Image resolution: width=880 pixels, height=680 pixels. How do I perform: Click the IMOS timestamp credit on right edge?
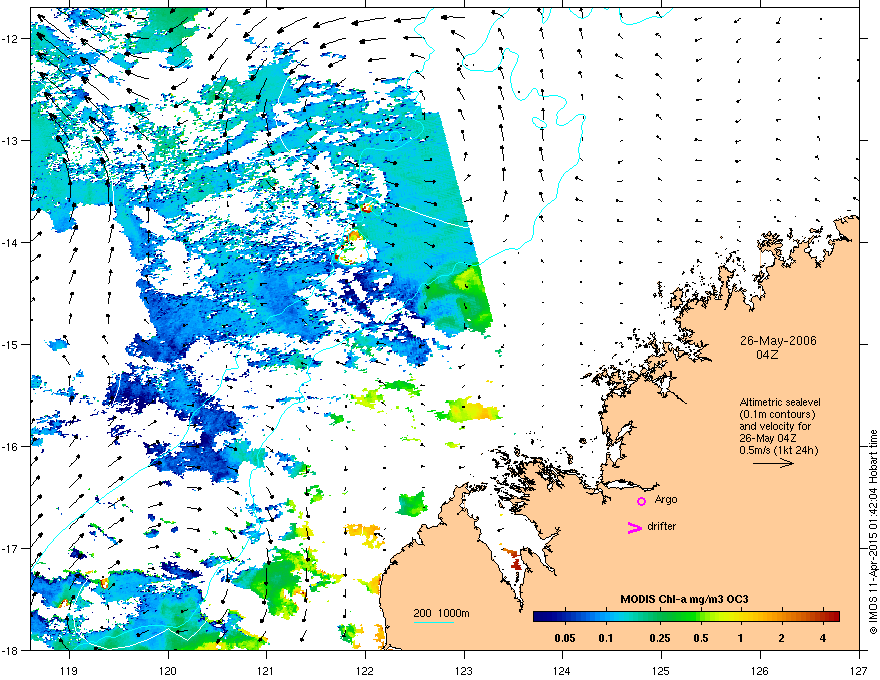coord(873,532)
